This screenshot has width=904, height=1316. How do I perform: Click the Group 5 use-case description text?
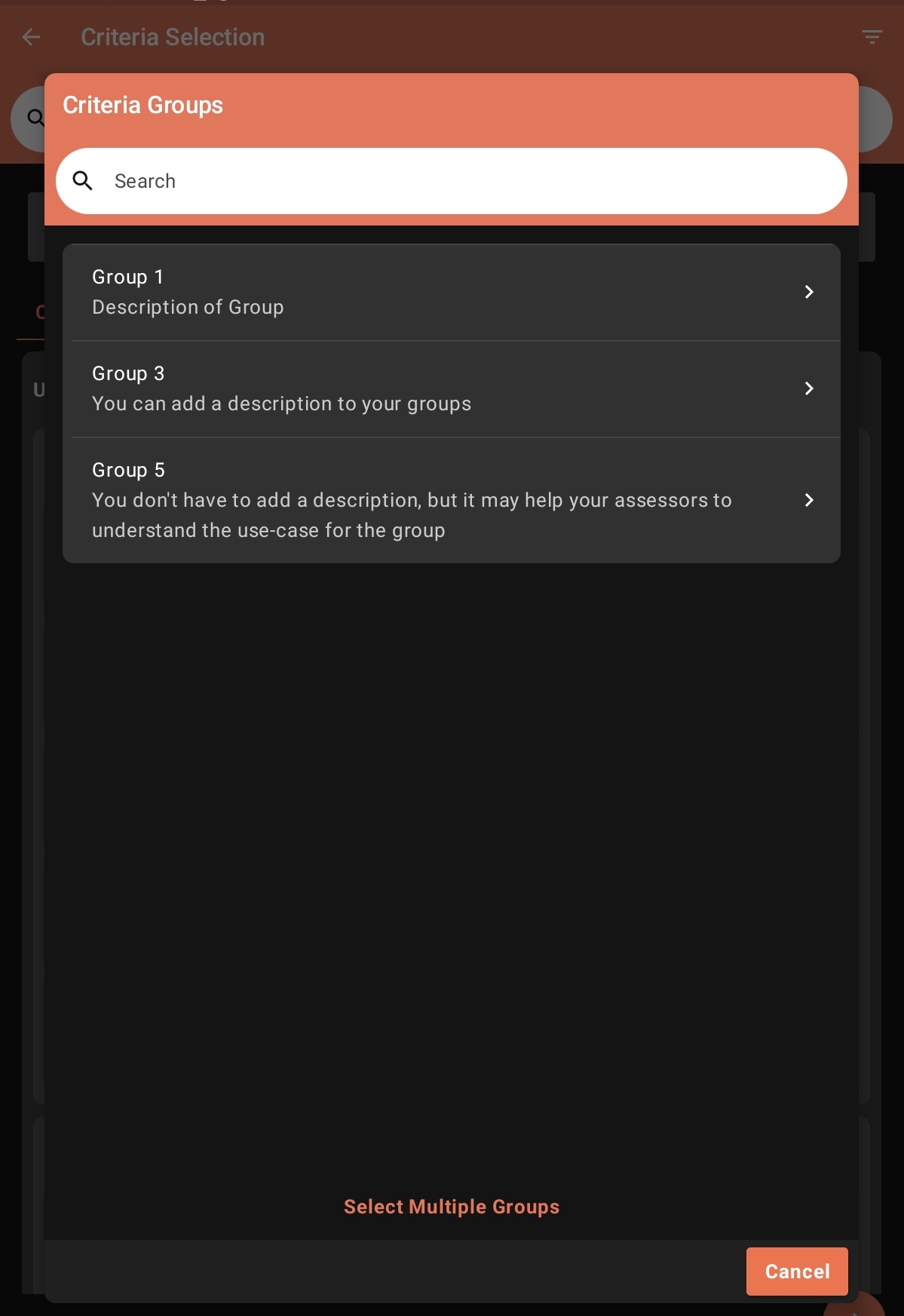(412, 515)
